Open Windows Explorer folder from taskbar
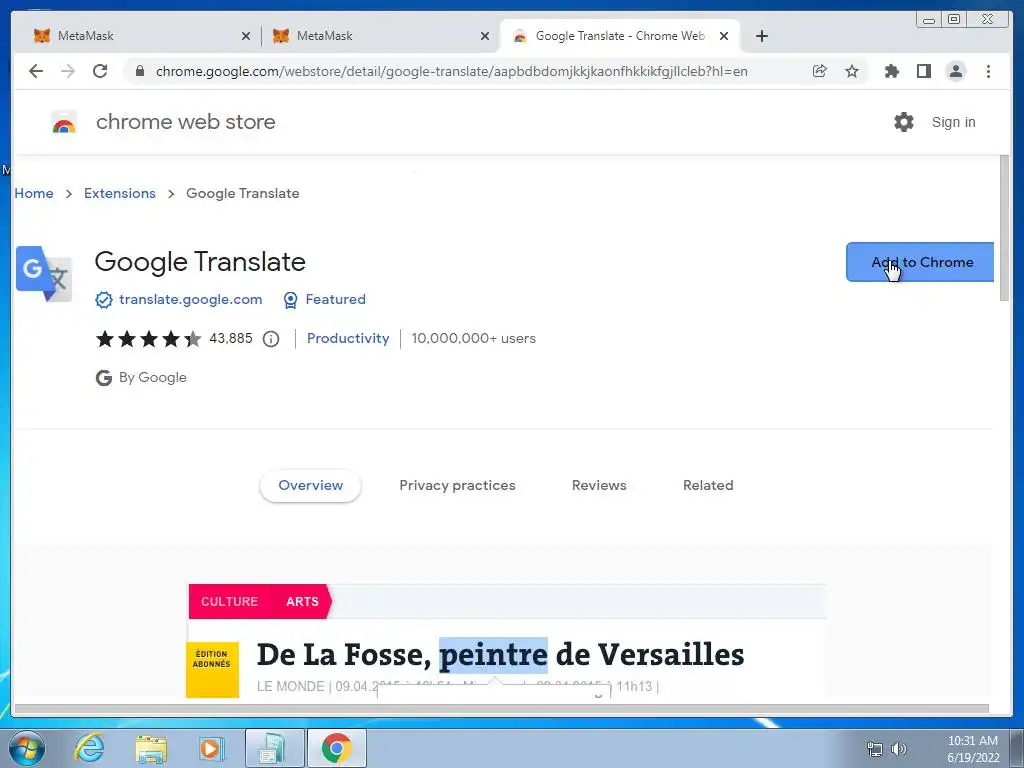This screenshot has width=1024, height=768. coord(151,748)
